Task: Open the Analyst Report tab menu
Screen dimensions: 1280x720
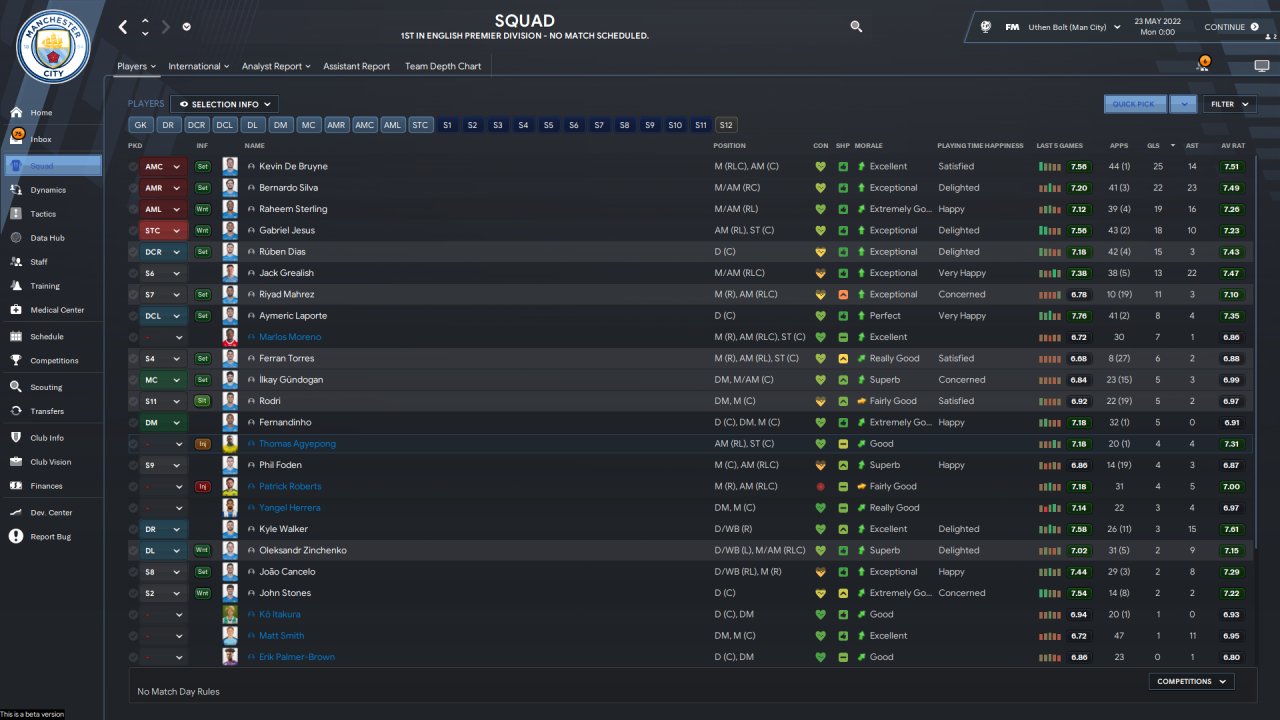Action: (x=276, y=67)
